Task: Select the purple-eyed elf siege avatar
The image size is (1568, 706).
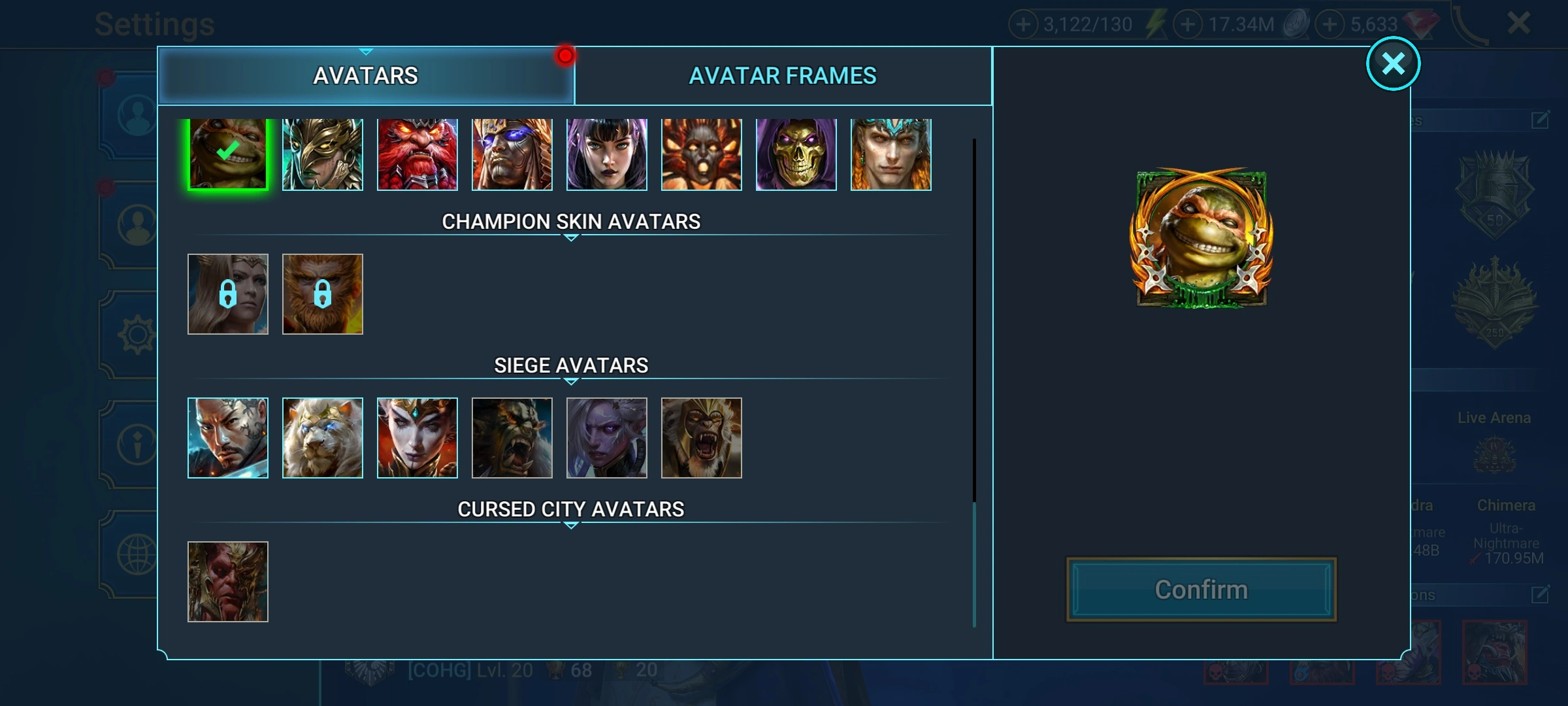Action: pyautogui.click(x=607, y=438)
